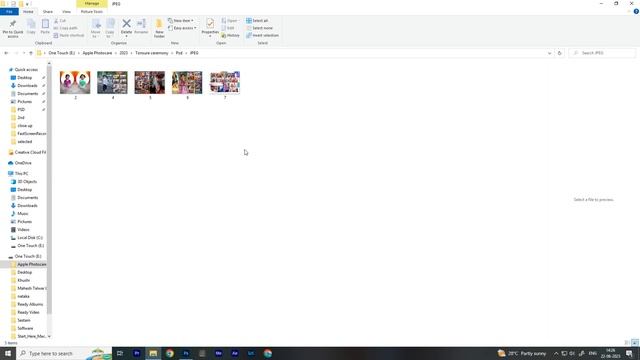Click the Manage contextual tab
The height and width of the screenshot is (360, 640).
[x=92, y=4]
